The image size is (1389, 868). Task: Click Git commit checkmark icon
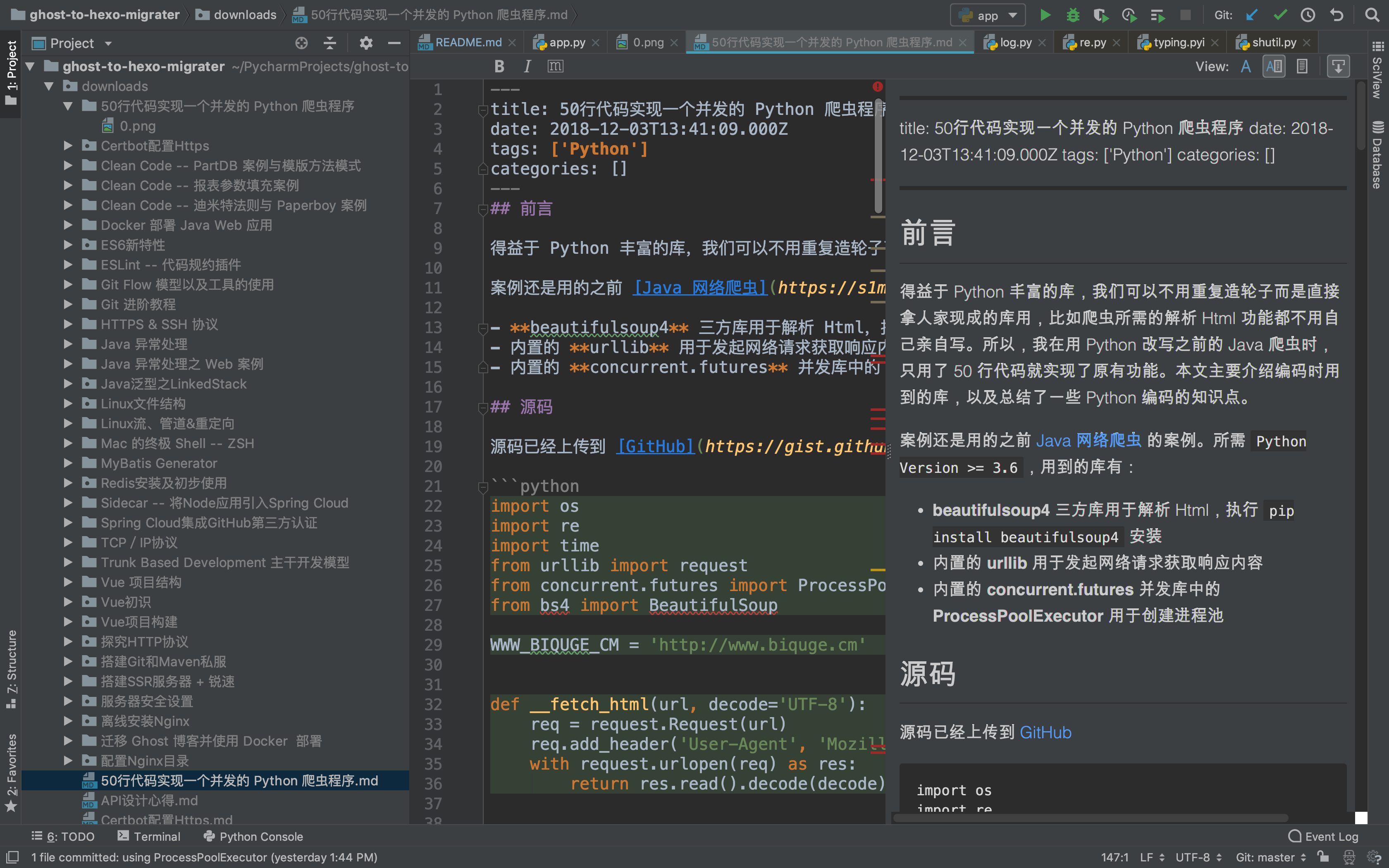coord(1280,15)
